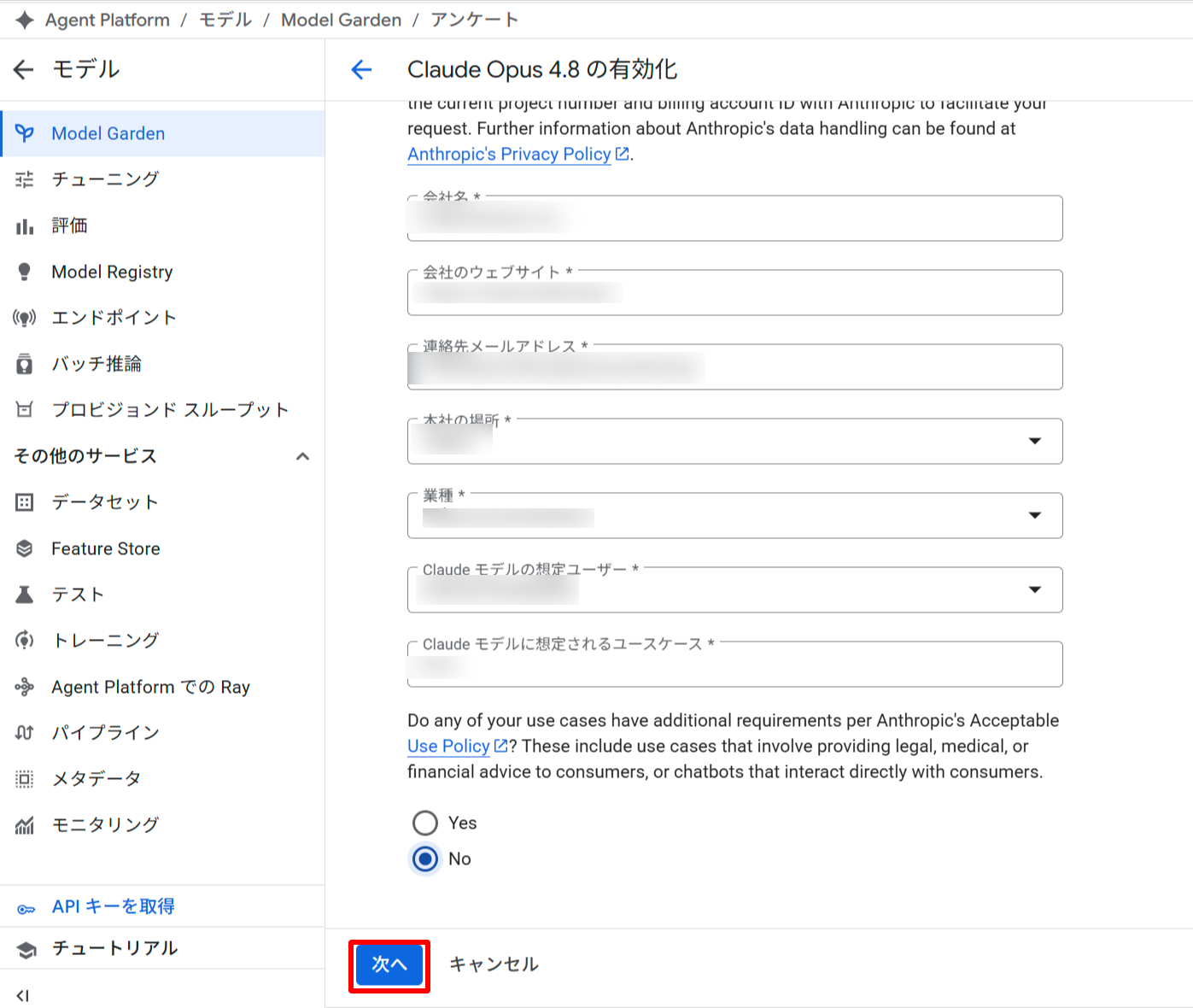Image resolution: width=1193 pixels, height=1008 pixels.
Task: Open the 業種 dropdown
Action: click(x=735, y=515)
